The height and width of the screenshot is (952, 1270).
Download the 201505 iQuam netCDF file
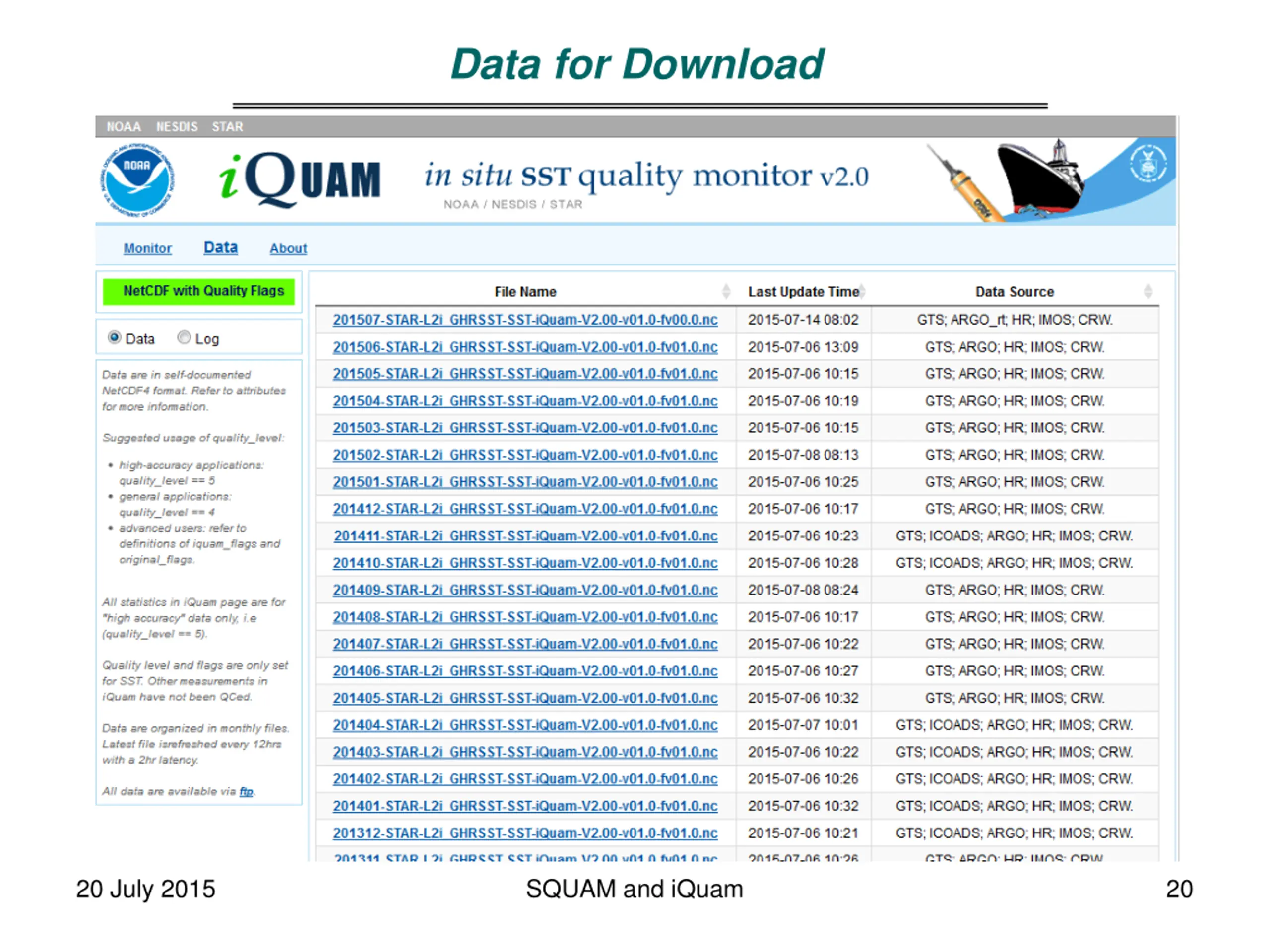coord(525,373)
